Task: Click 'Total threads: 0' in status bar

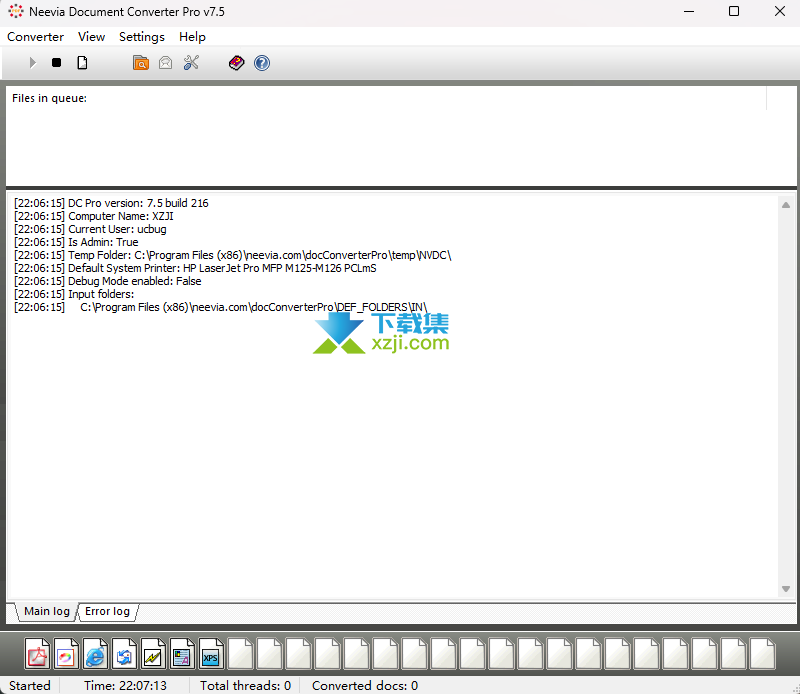Action: click(245, 685)
